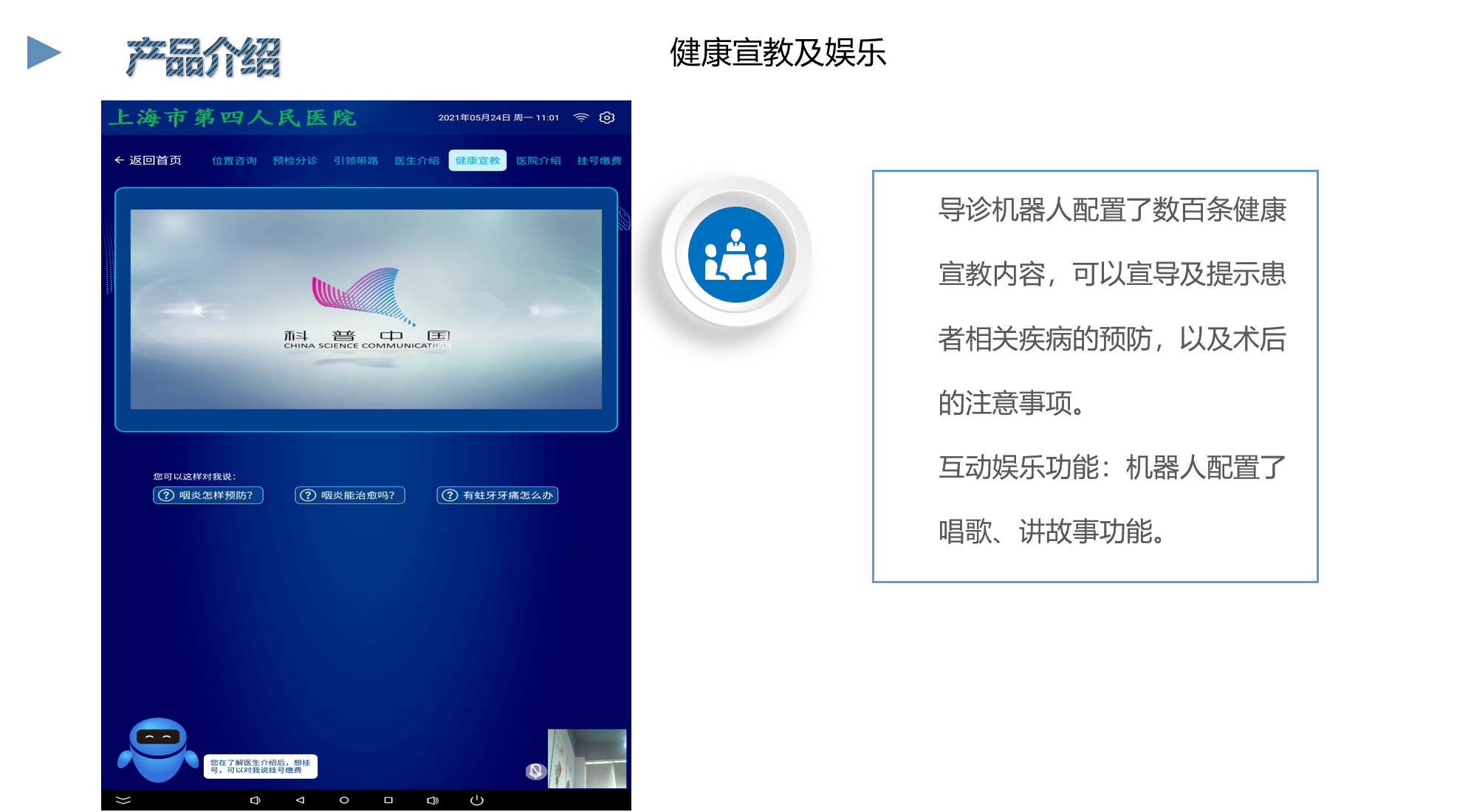Click the blue robot assistant avatar
1468x812 pixels.
click(x=157, y=750)
